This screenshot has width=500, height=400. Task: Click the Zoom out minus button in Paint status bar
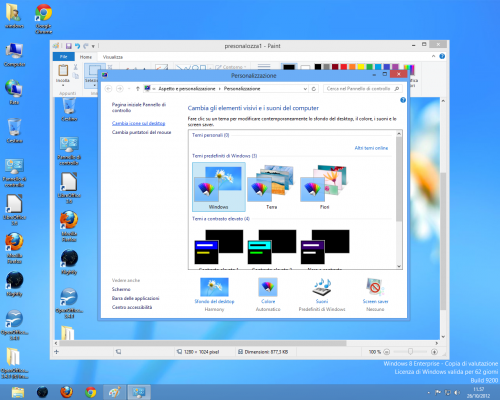point(387,352)
